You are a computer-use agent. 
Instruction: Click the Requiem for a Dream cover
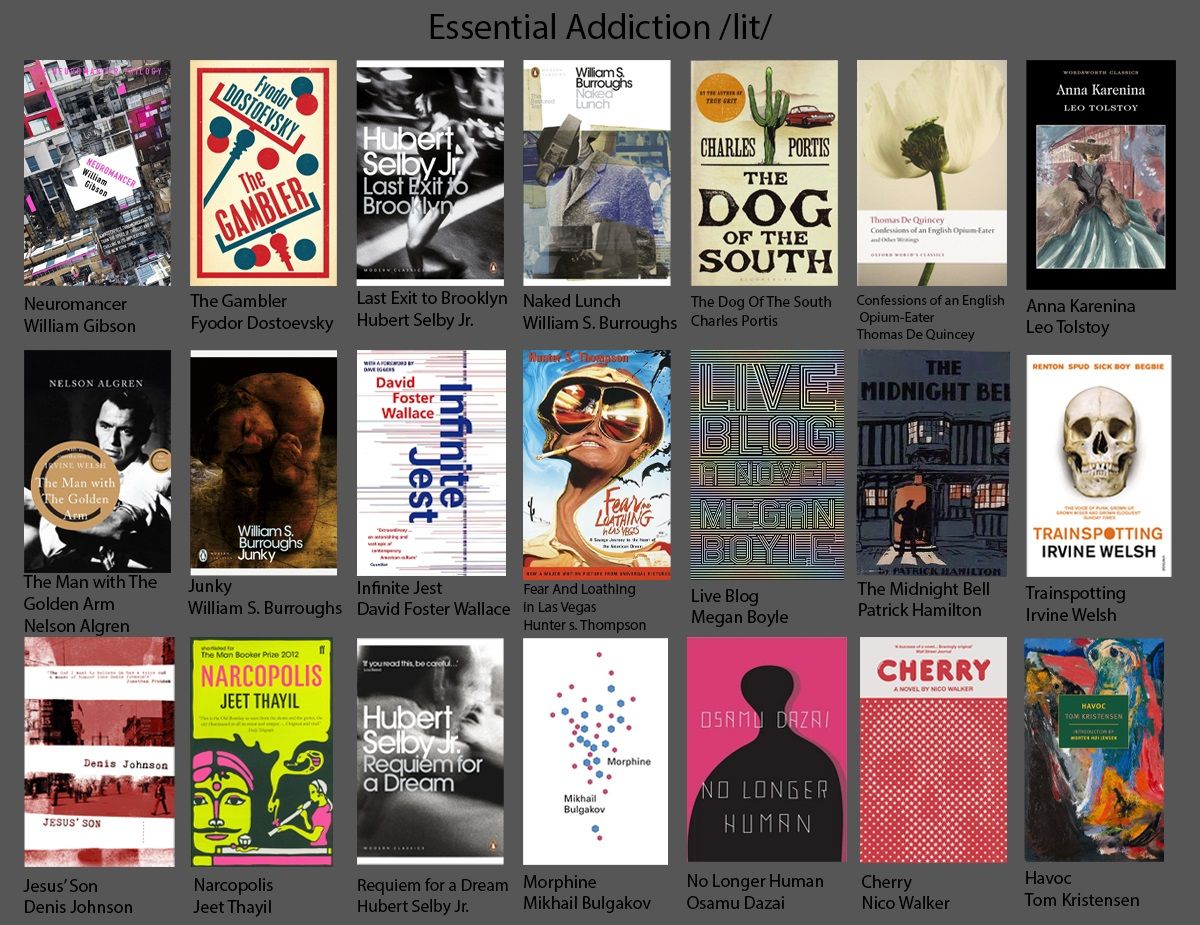[430, 751]
